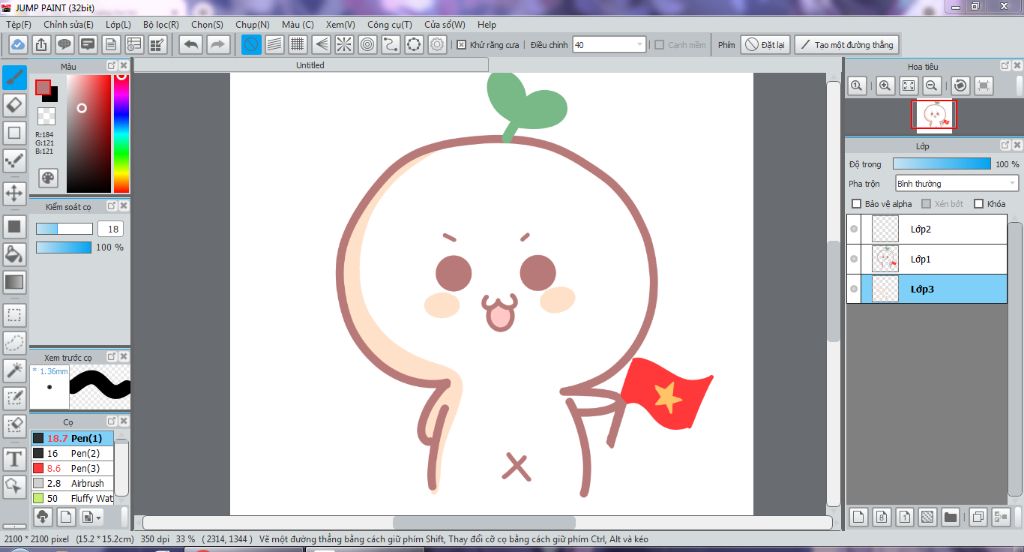Select the Brush tool in the left toolbar
Image resolution: width=1024 pixels, height=552 pixels.
click(x=14, y=78)
